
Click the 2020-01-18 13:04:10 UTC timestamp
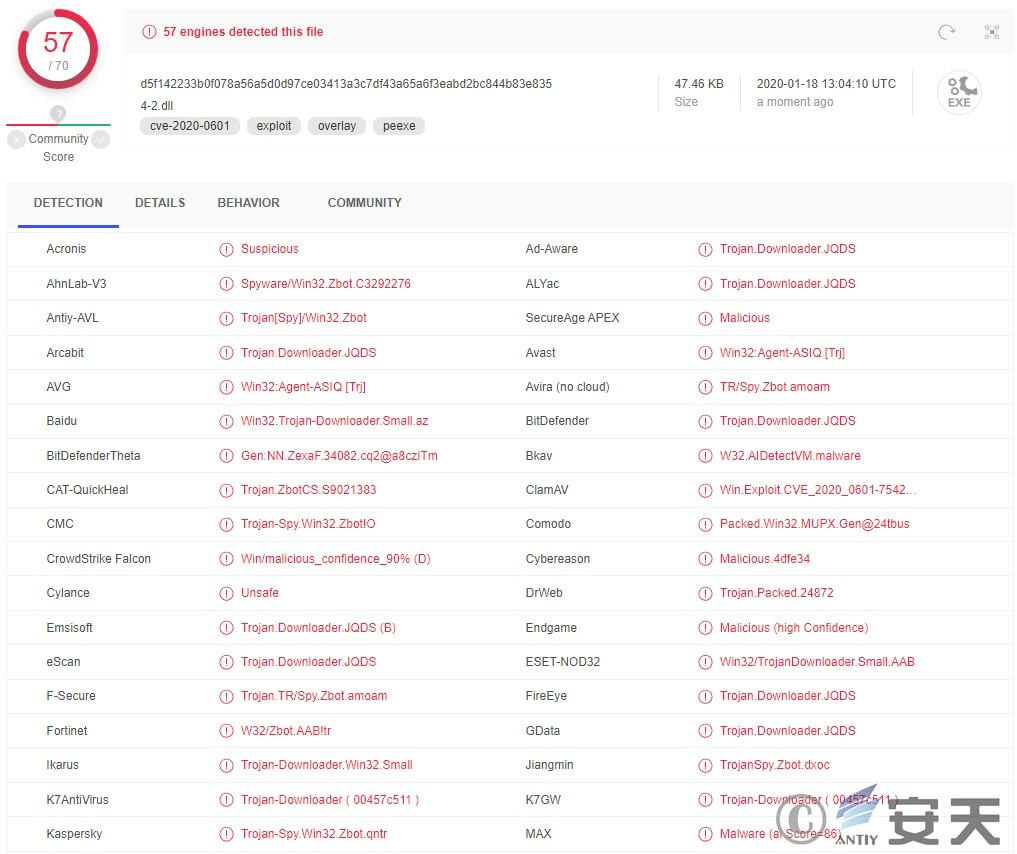(x=826, y=84)
